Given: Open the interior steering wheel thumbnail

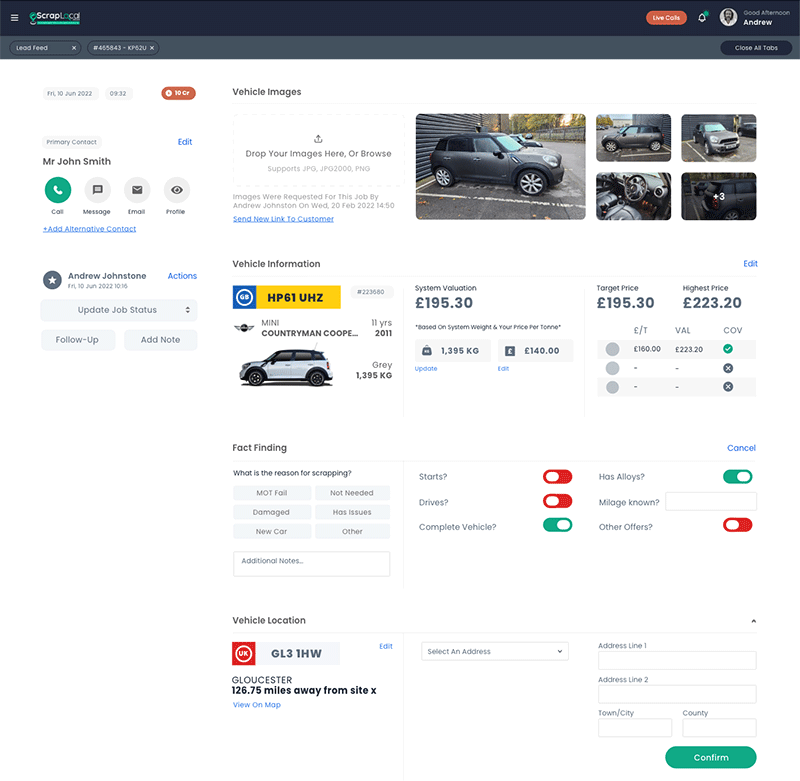Looking at the screenshot, I should [x=634, y=196].
